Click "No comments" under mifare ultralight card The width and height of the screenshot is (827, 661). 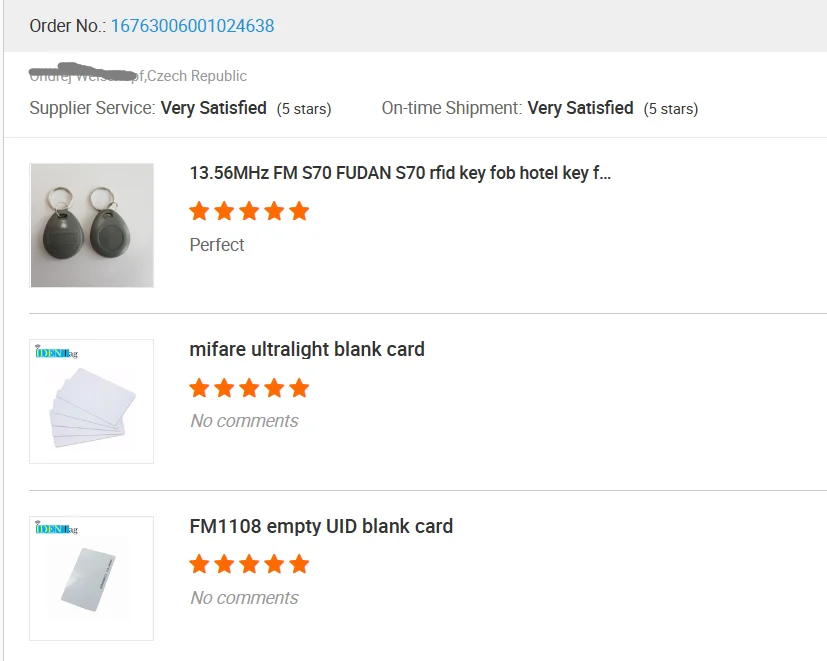(x=244, y=421)
